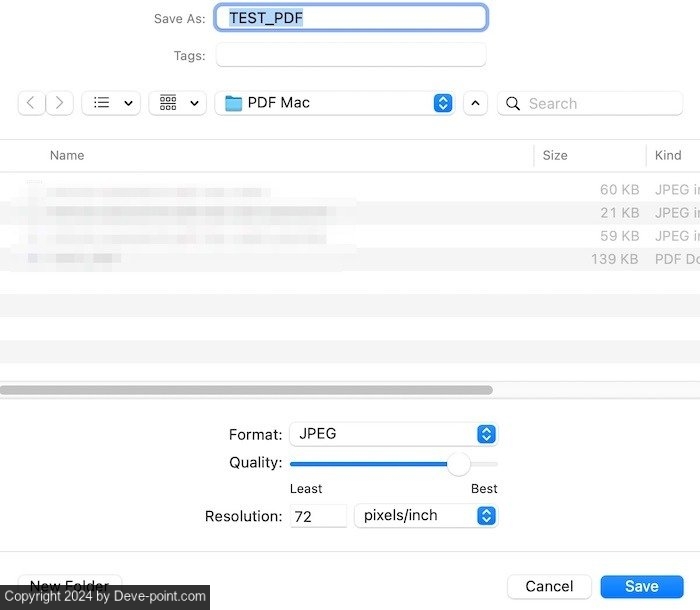The image size is (700, 610).
Task: Click the magnifying glass search icon
Action: click(x=513, y=103)
